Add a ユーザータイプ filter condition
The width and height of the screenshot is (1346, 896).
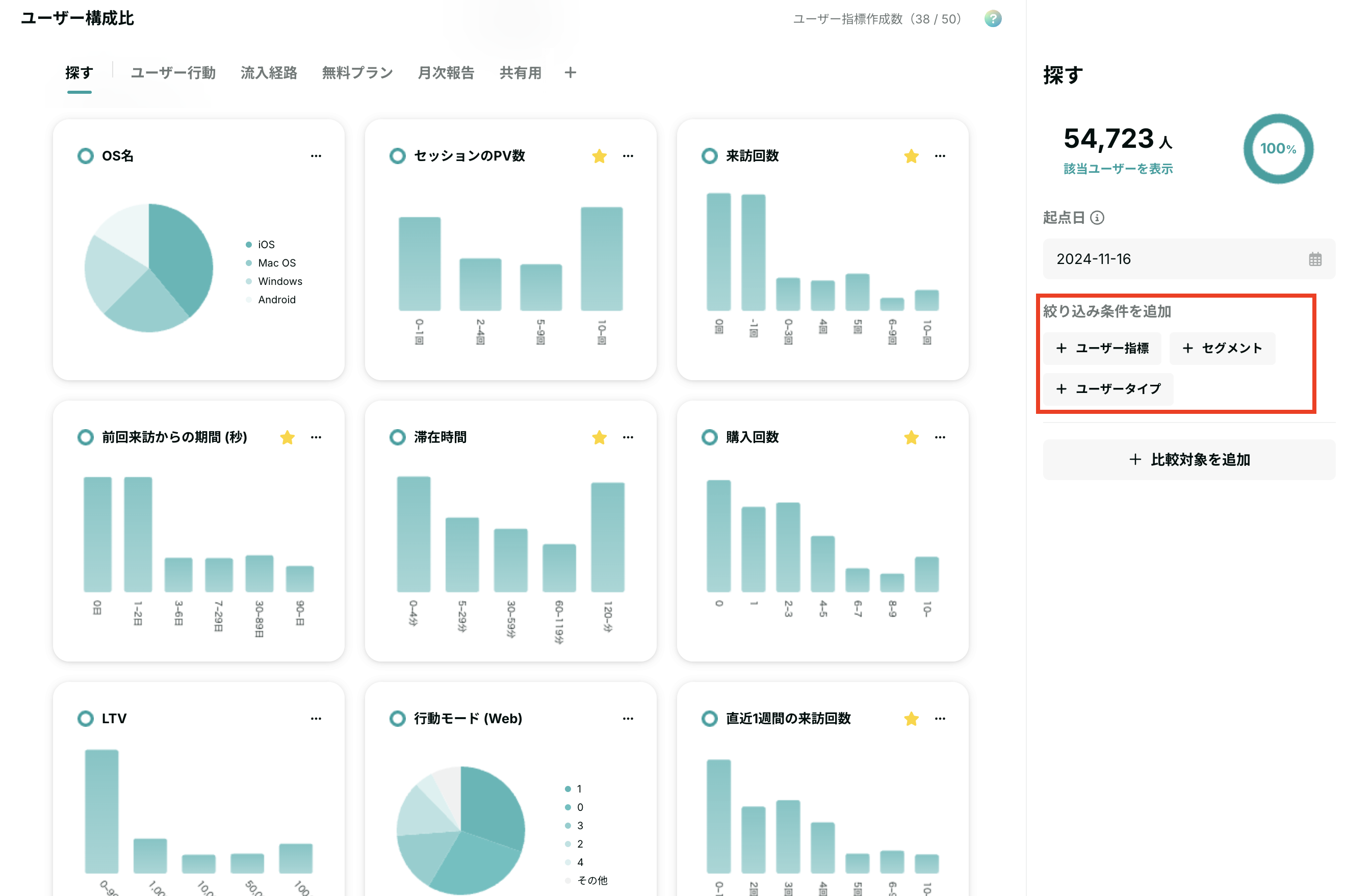(1108, 388)
